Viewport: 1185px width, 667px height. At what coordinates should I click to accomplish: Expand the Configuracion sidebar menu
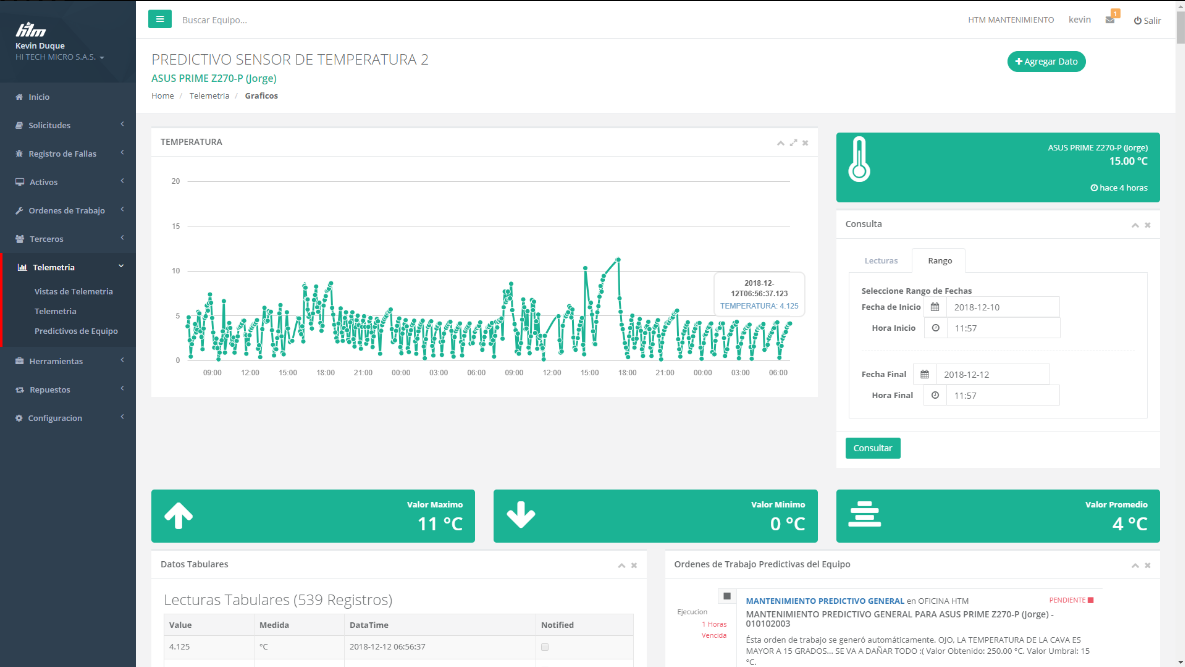[68, 418]
